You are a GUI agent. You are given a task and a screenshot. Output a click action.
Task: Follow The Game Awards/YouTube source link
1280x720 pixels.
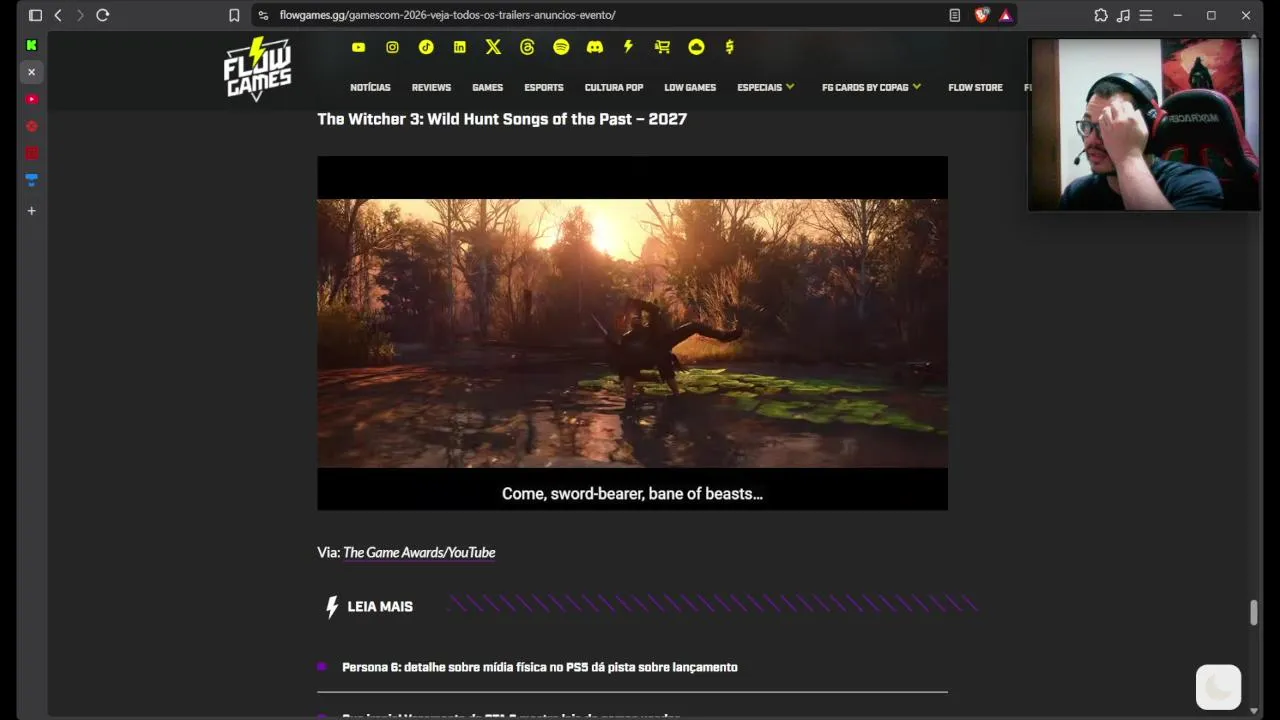point(419,552)
